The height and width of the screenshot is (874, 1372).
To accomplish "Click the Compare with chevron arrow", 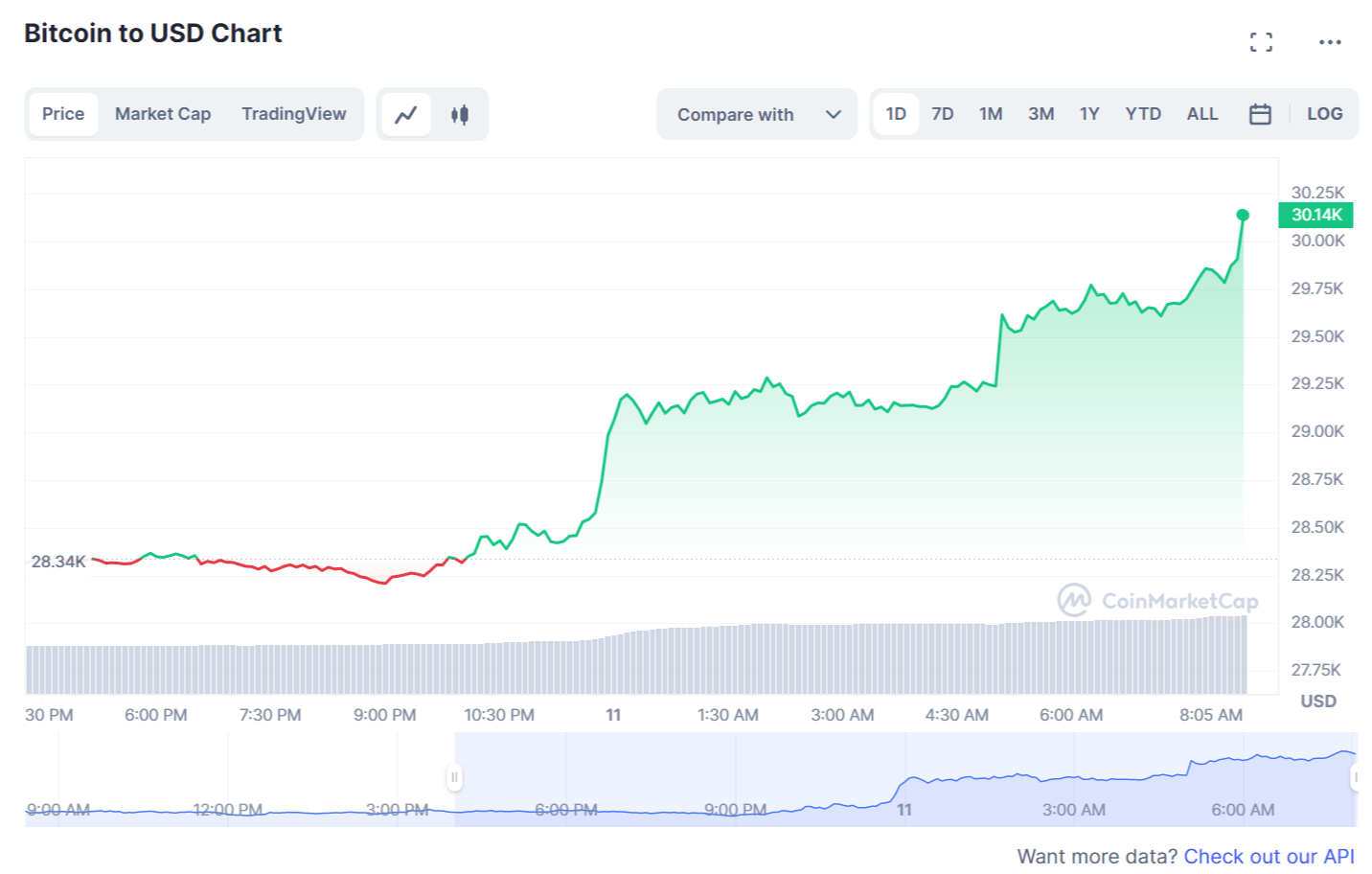I will (834, 115).
